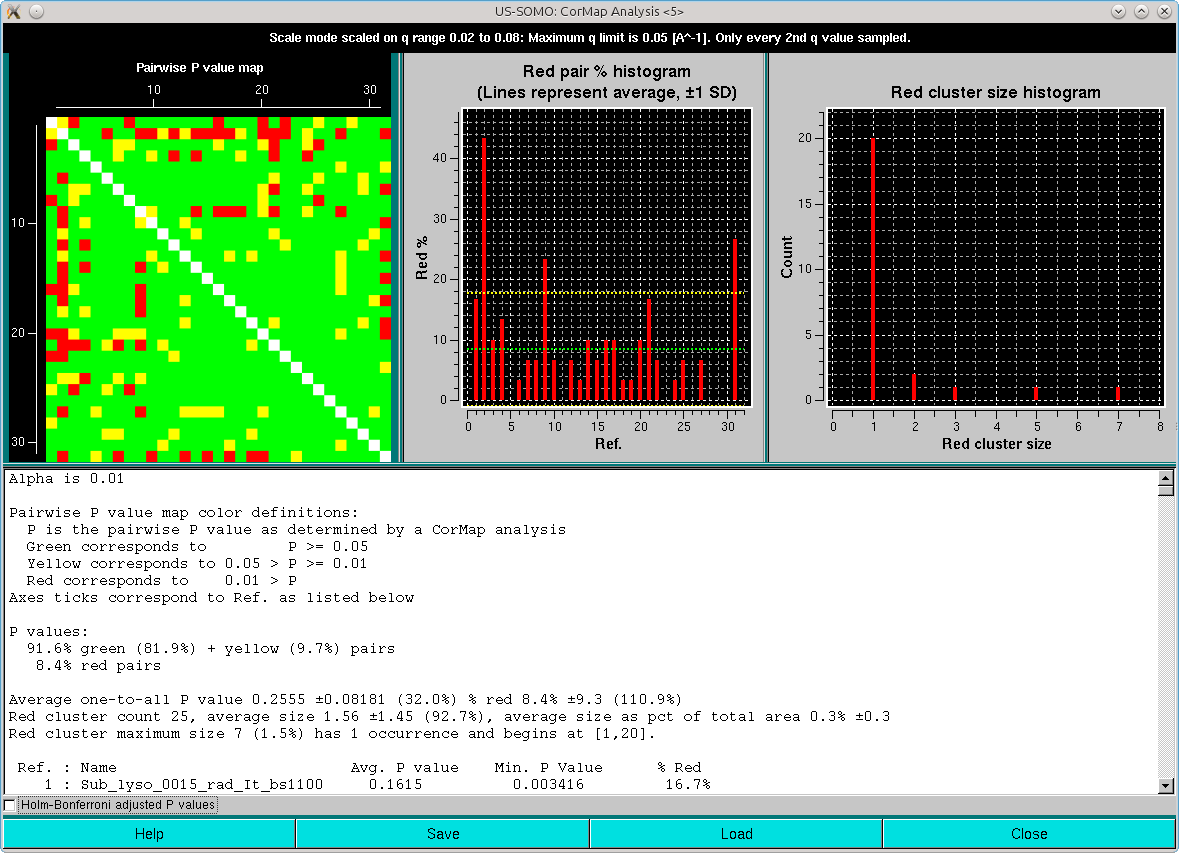Save the CorMap analysis results
Viewport: 1179px width, 853px height.
pyautogui.click(x=442, y=833)
